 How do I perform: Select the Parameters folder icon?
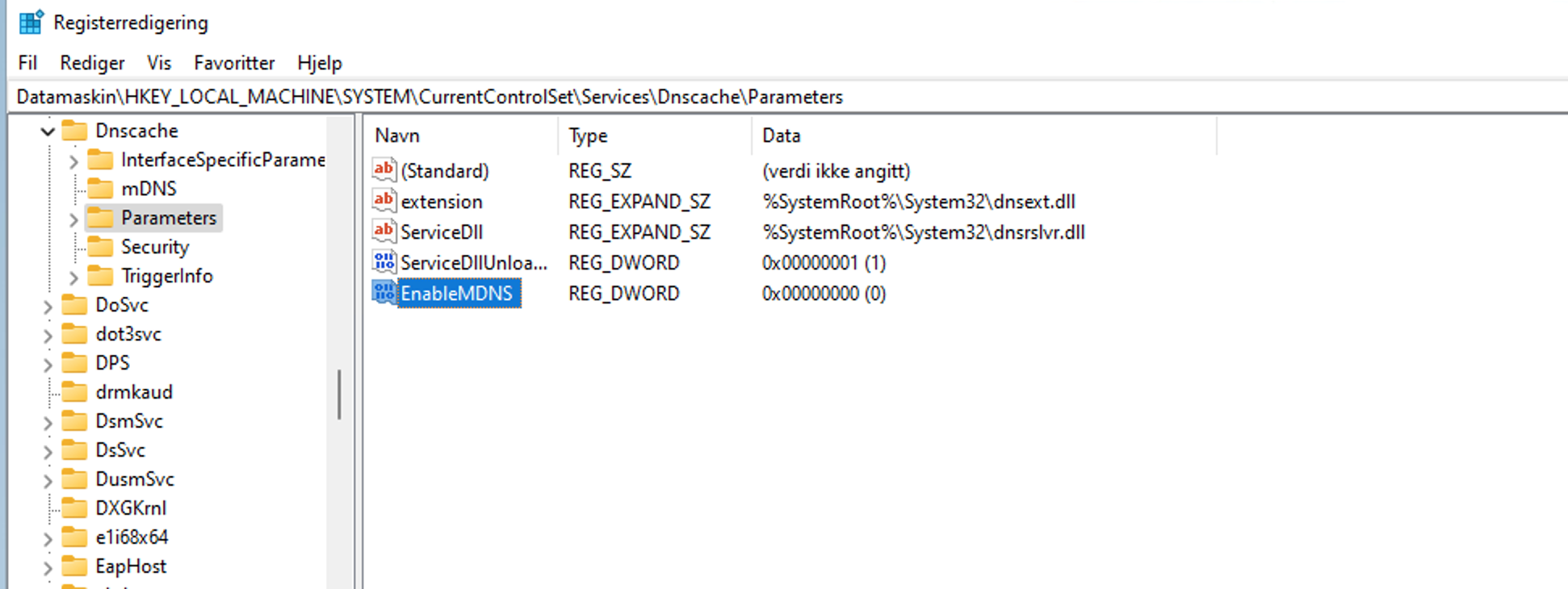tap(100, 217)
